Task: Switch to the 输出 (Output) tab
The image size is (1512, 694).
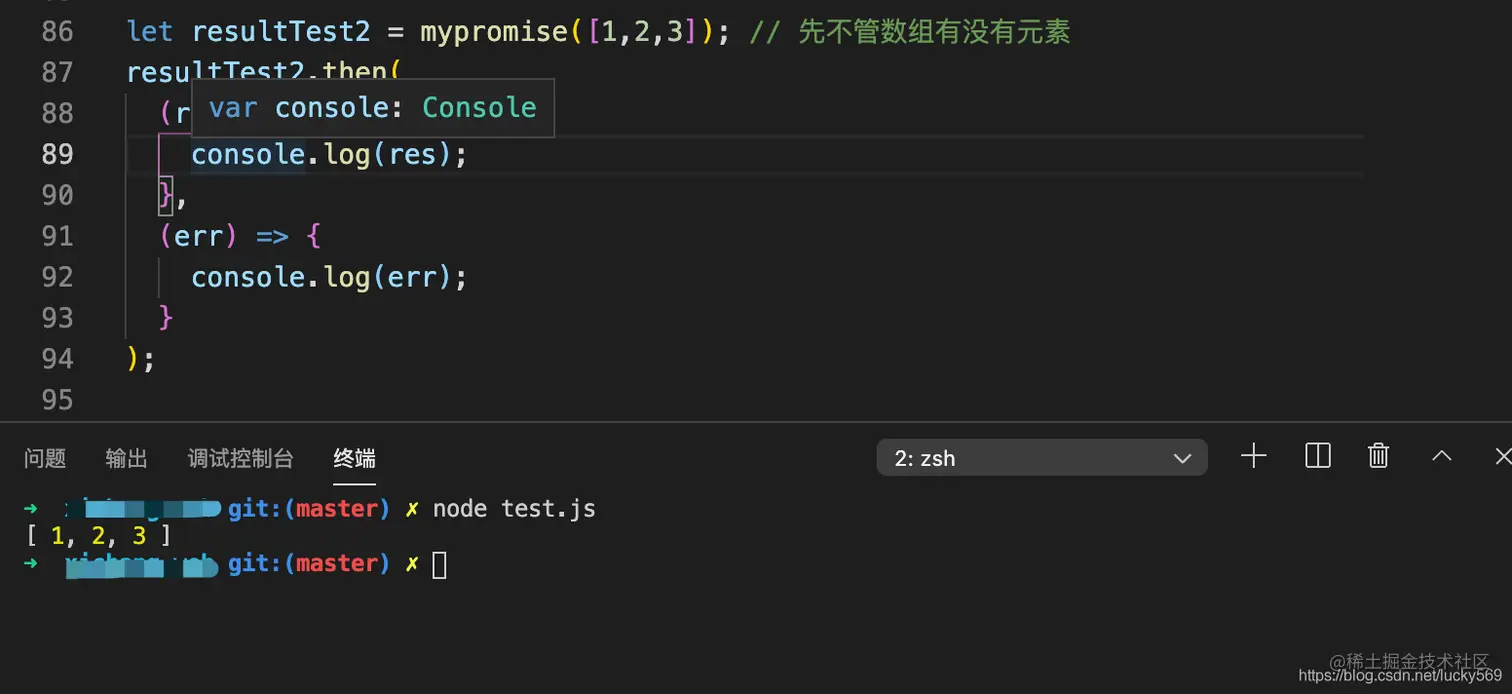Action: coord(127,459)
